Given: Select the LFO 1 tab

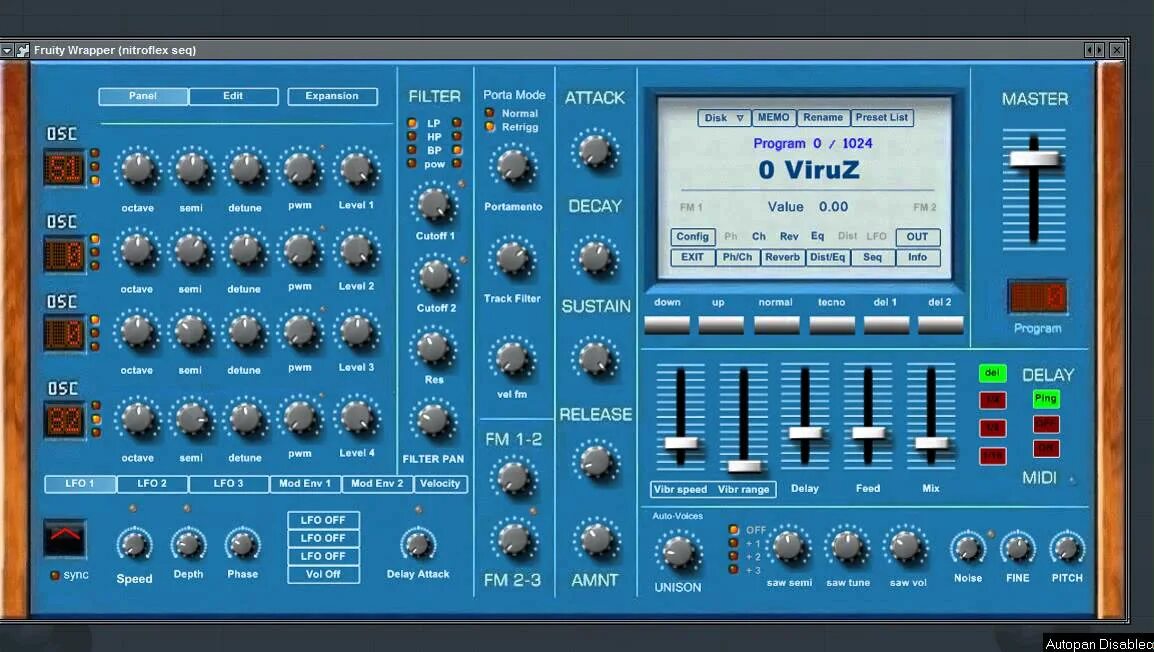Looking at the screenshot, I should coord(79,483).
